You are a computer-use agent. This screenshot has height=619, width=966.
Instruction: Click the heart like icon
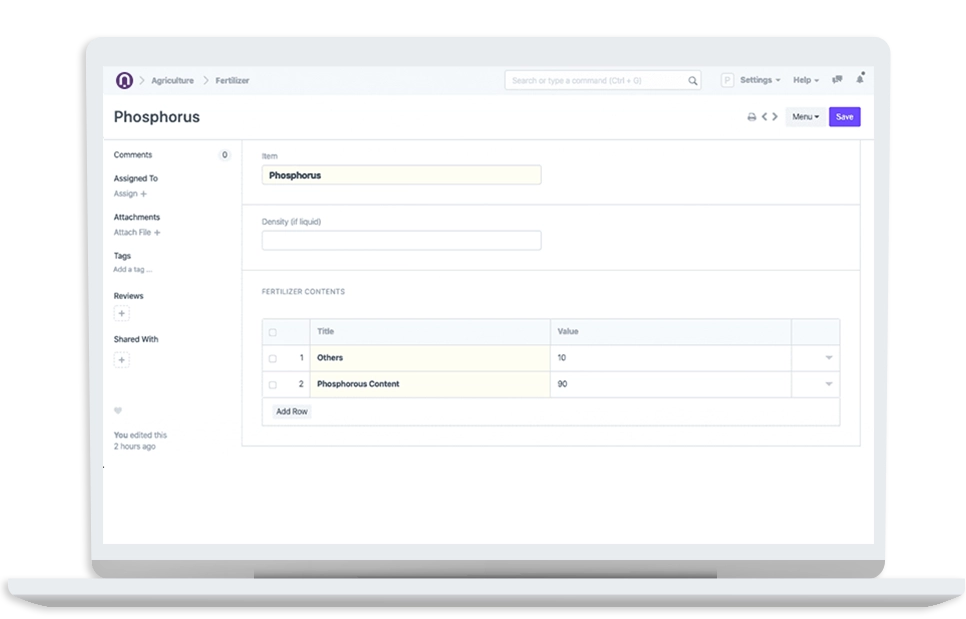coord(118,411)
